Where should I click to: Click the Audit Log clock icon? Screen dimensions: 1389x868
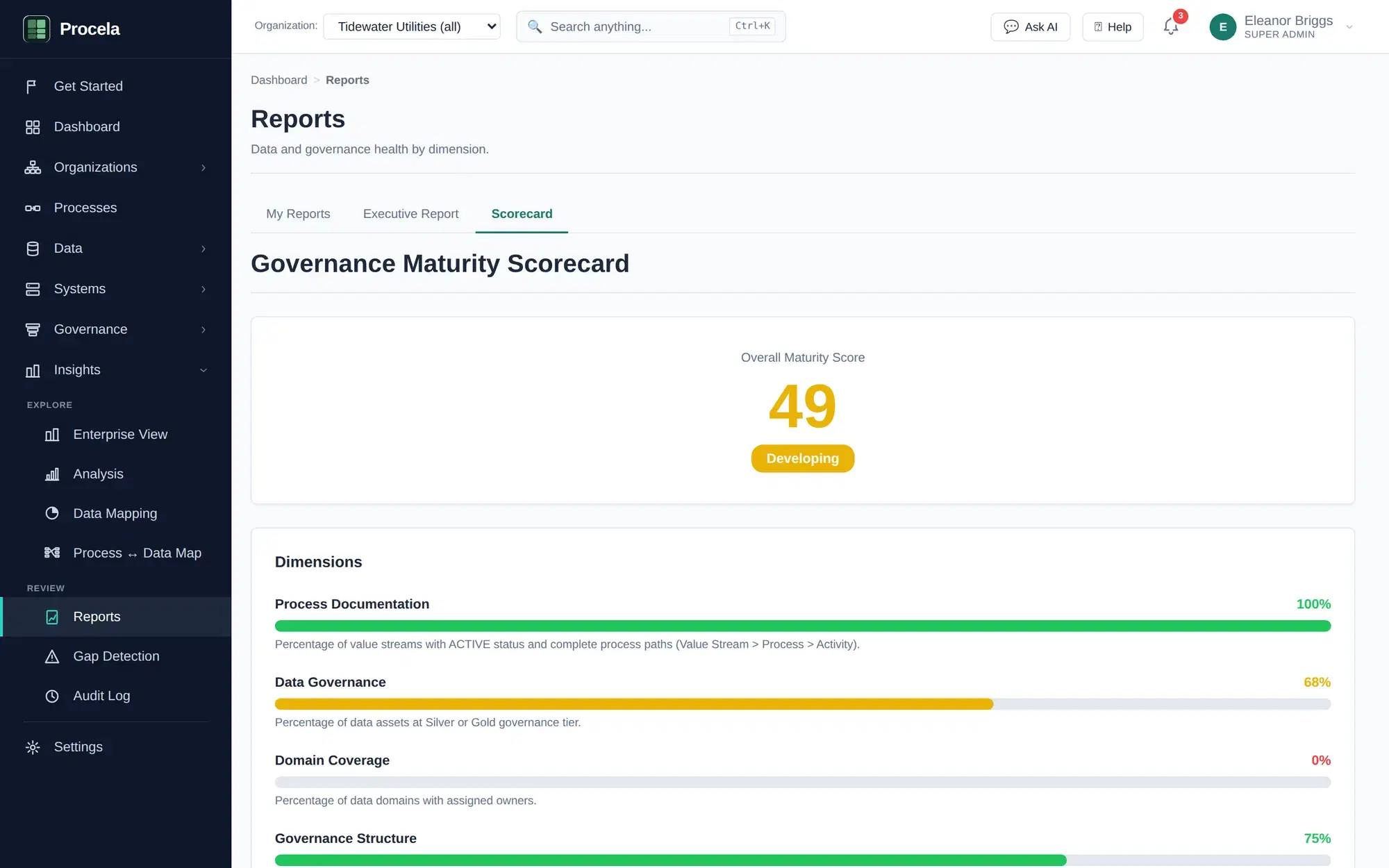(x=52, y=696)
